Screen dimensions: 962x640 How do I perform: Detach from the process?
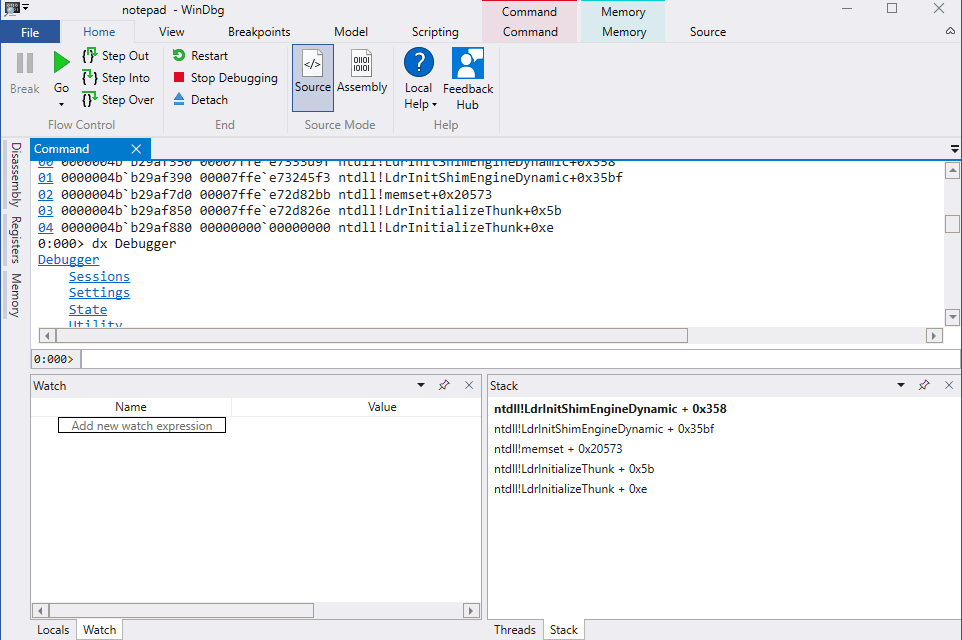(200, 99)
